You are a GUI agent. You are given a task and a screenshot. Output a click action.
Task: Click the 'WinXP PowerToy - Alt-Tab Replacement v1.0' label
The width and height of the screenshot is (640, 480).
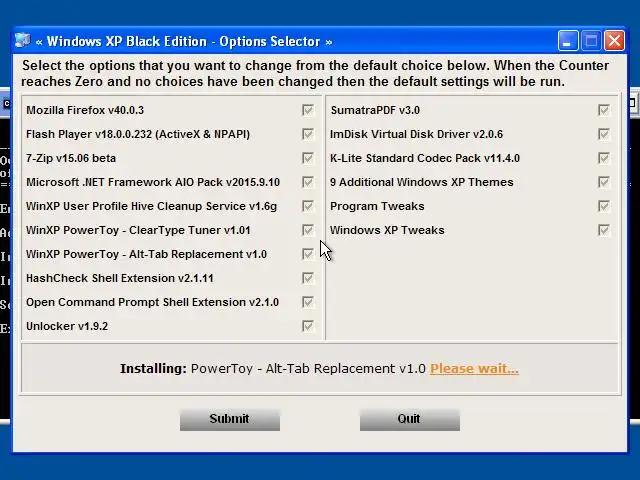(x=146, y=254)
